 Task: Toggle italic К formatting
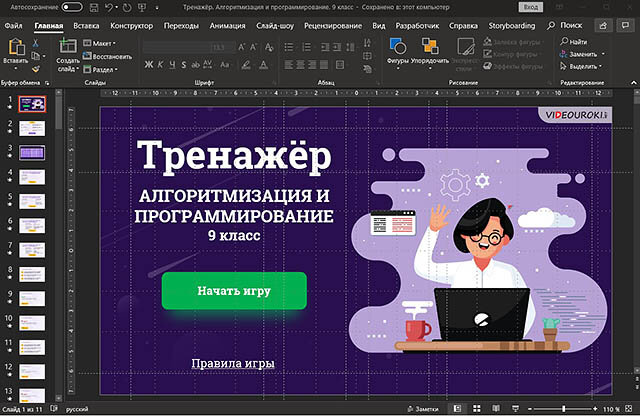(x=160, y=65)
